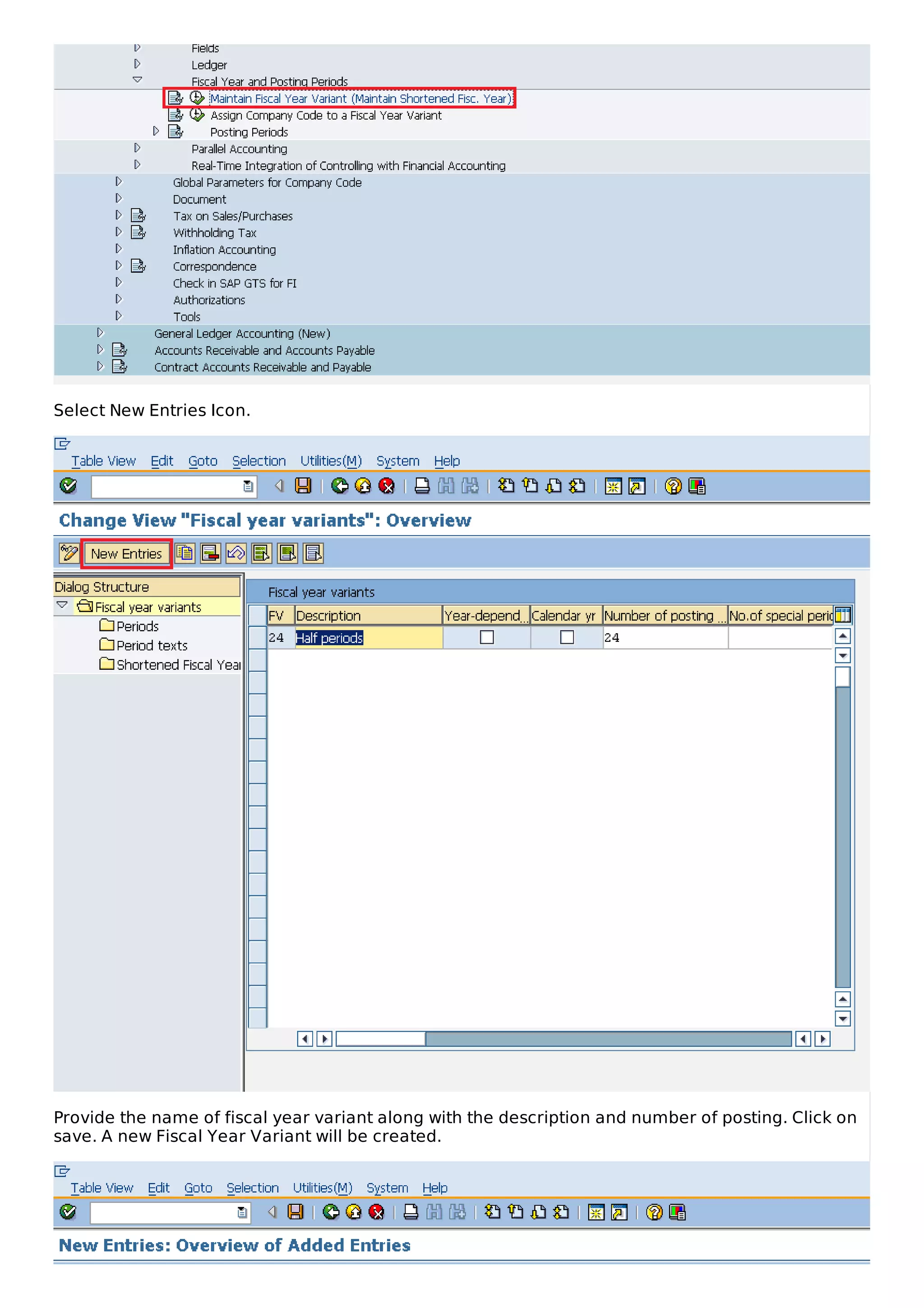Click Accounts Receivable and Accounts Payable row
The height and width of the screenshot is (1308, 924).
[264, 350]
